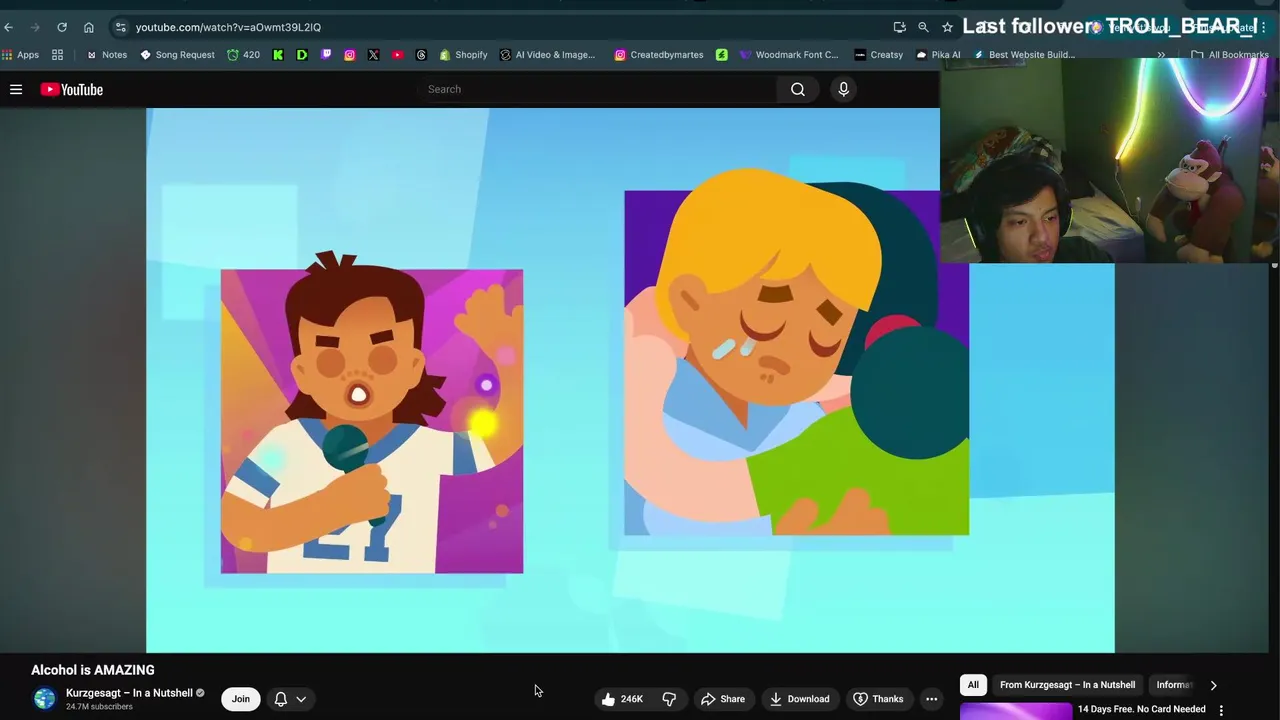1280x720 pixels.
Task: Open site information icon in address bar
Action: [x=120, y=27]
